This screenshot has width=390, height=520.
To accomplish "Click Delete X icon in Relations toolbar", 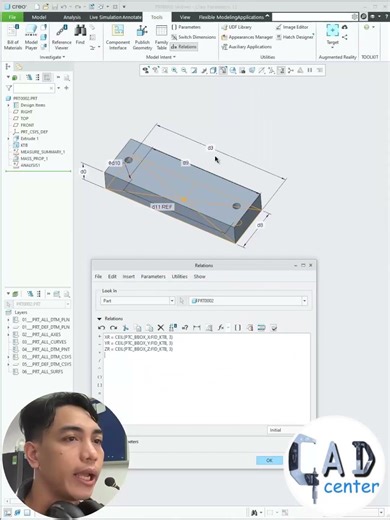I will (161, 328).
